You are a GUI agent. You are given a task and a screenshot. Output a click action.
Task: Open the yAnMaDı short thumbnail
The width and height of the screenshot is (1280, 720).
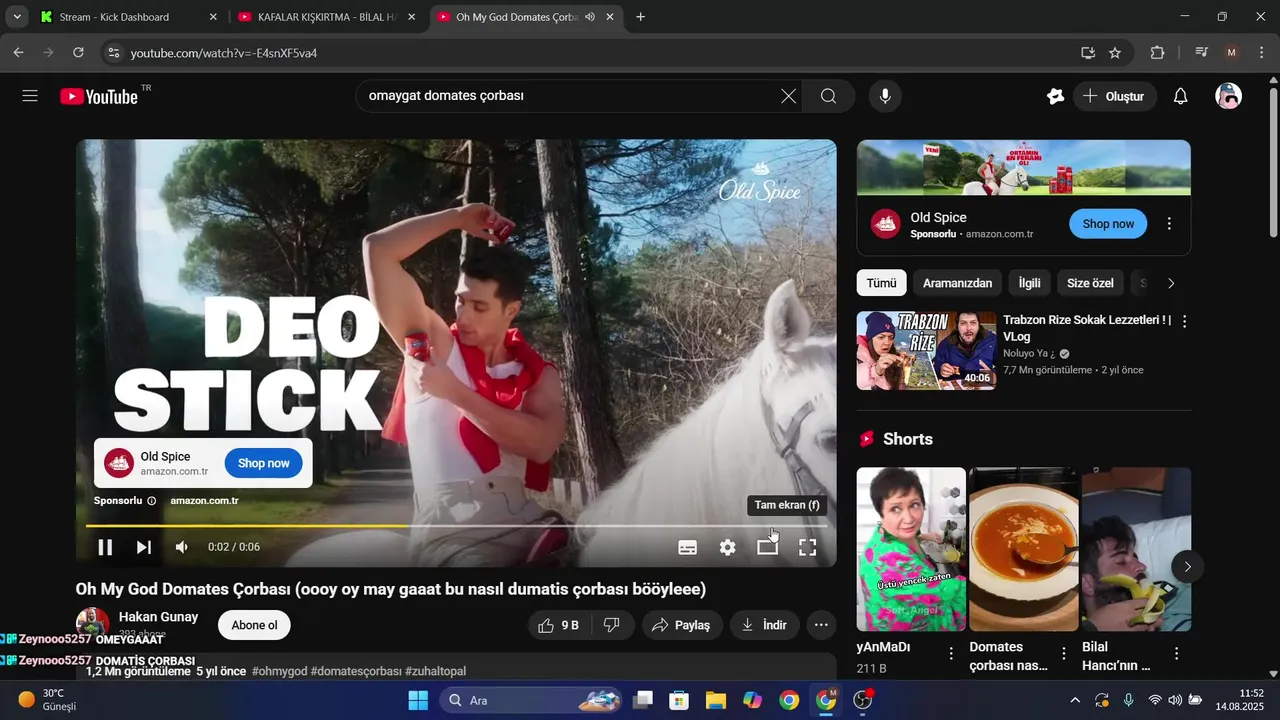point(911,549)
